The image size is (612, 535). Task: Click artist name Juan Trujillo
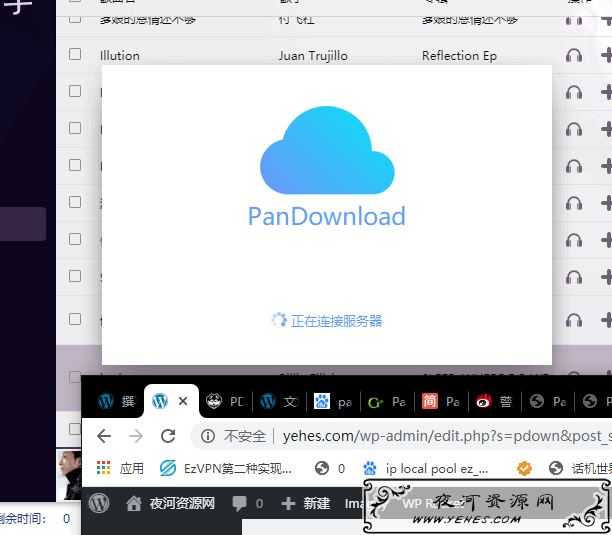click(313, 56)
